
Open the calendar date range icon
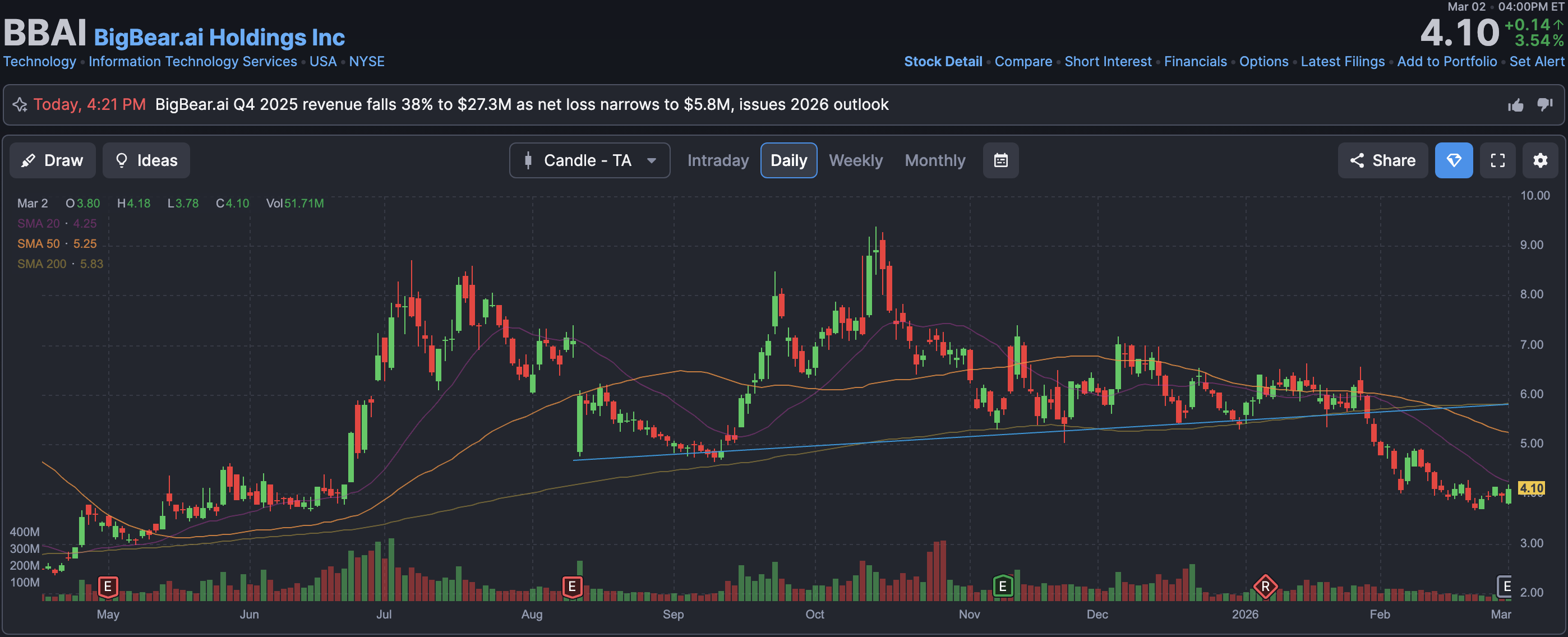pos(1000,160)
